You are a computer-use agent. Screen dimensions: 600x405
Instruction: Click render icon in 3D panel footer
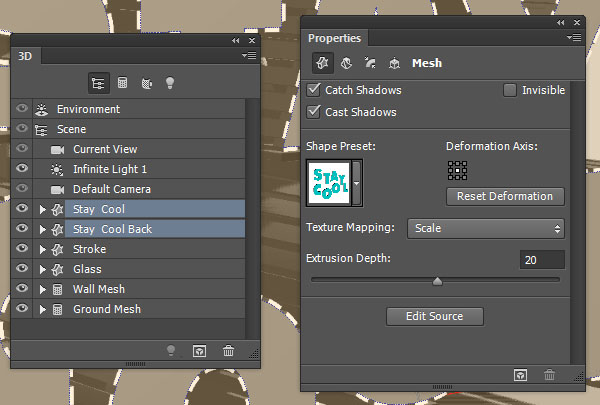[x=199, y=351]
